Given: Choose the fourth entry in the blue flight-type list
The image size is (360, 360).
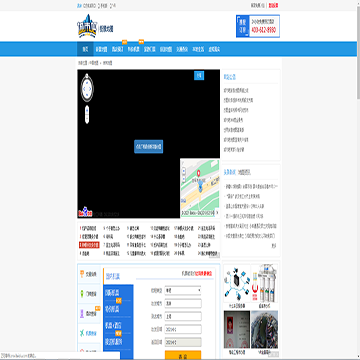Looking at the screenshot, I should pos(113,341).
